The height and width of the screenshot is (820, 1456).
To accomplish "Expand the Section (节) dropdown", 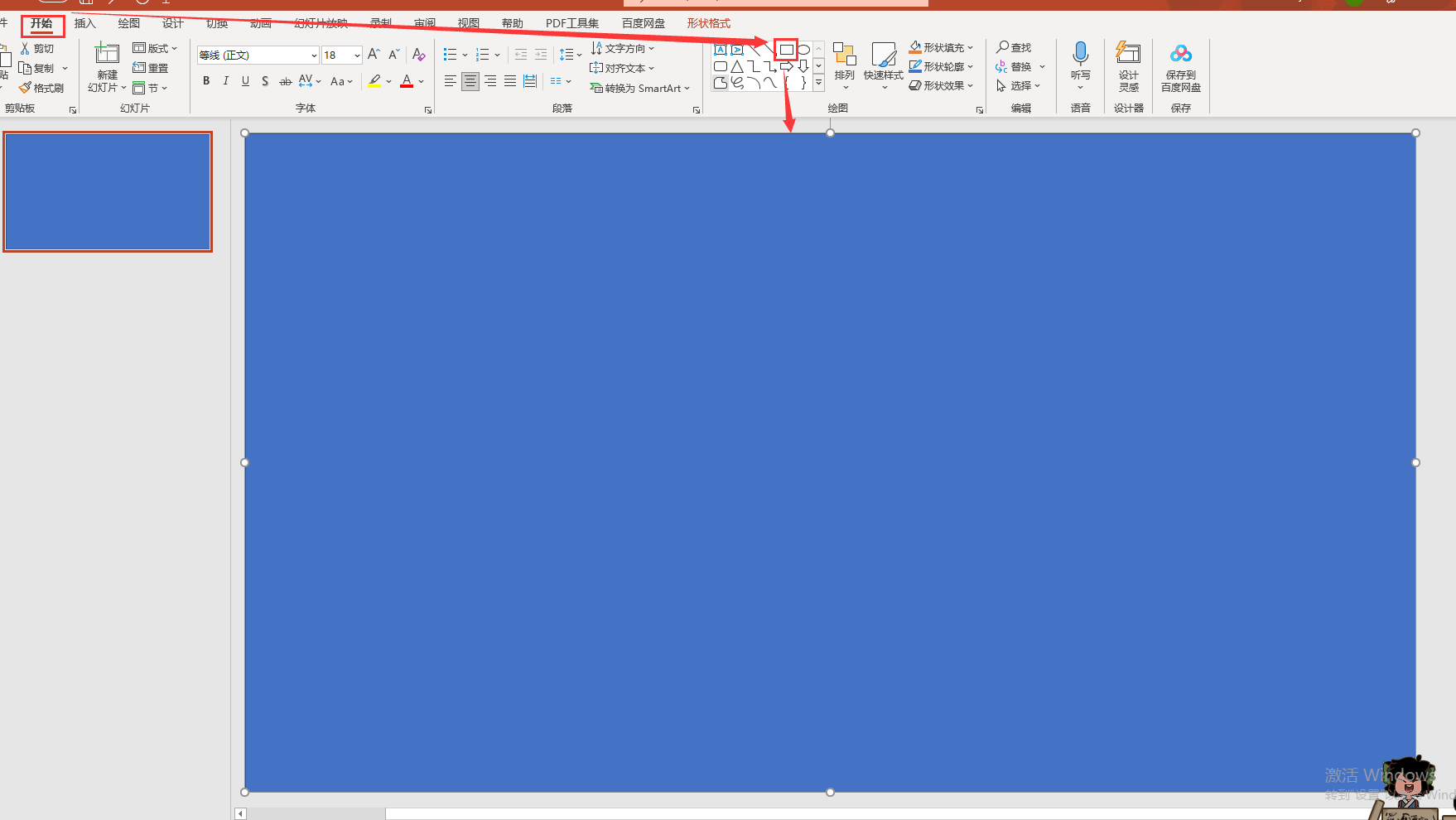I will coord(150,88).
